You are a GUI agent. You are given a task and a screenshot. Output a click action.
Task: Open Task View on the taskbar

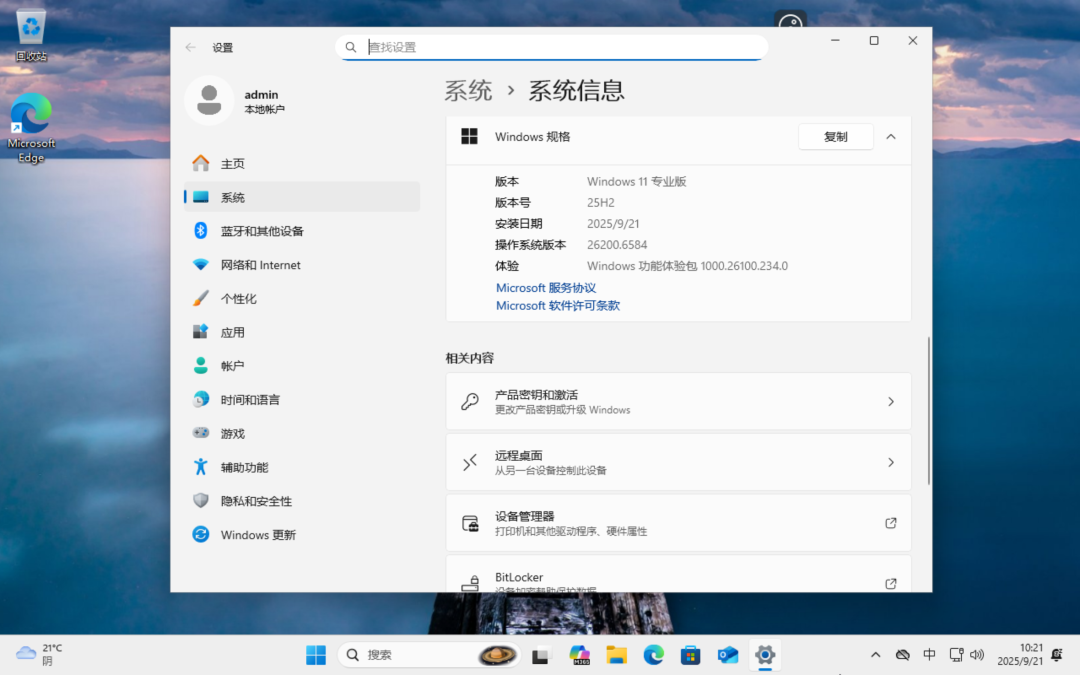[540, 655]
